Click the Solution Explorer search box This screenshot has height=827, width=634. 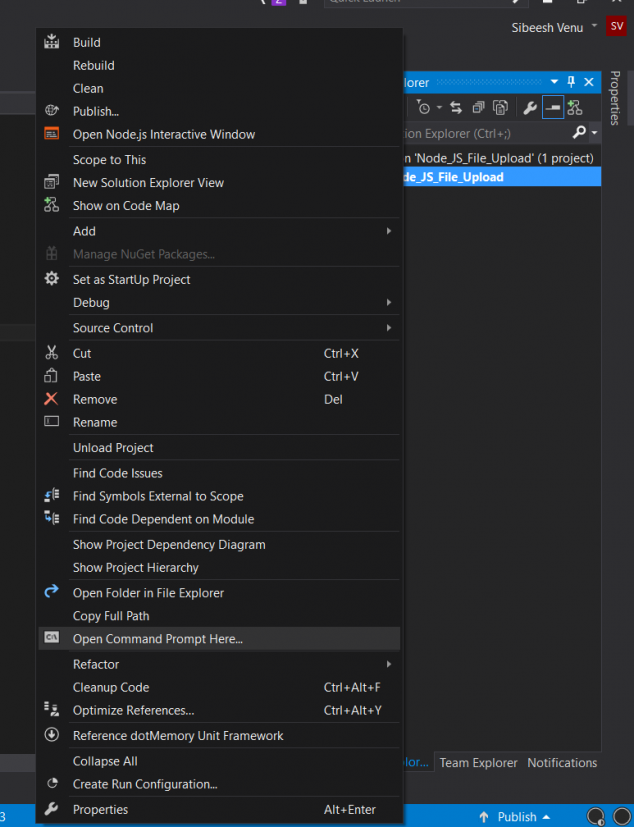[480, 132]
